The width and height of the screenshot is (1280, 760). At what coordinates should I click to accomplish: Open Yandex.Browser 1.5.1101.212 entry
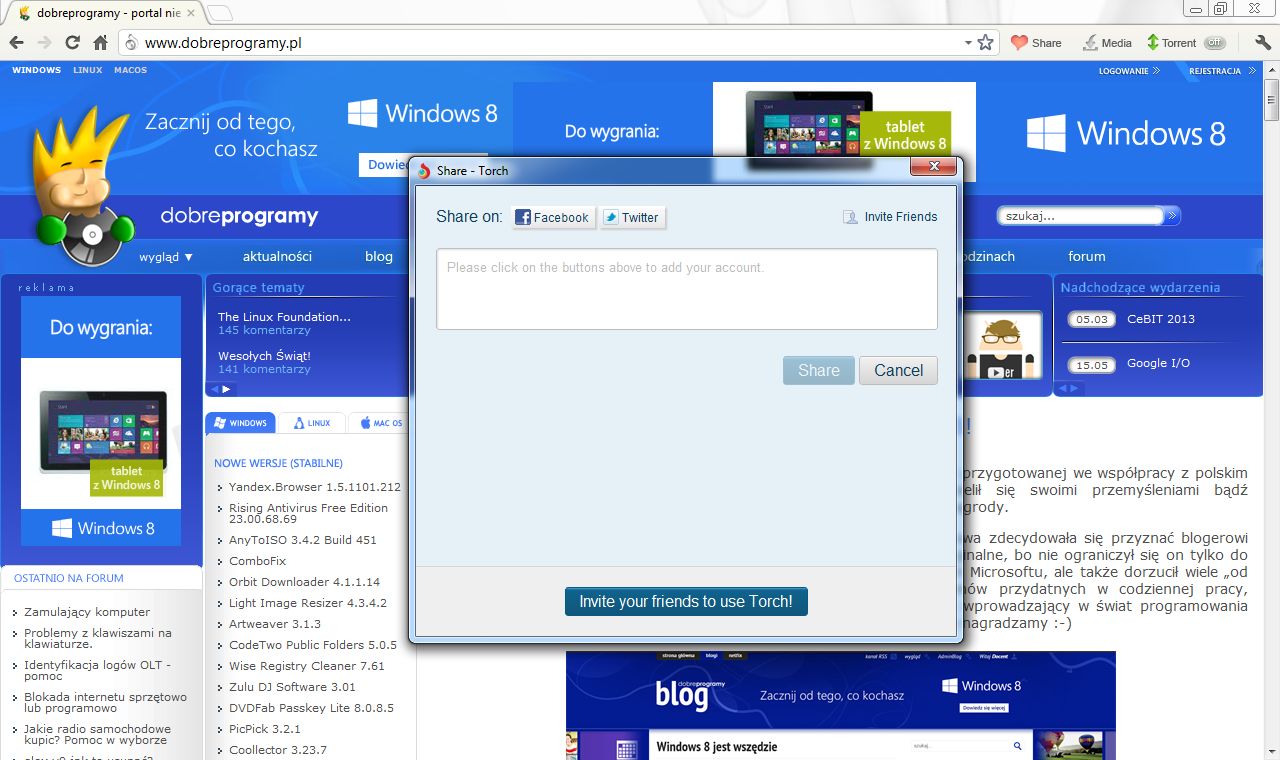315,487
